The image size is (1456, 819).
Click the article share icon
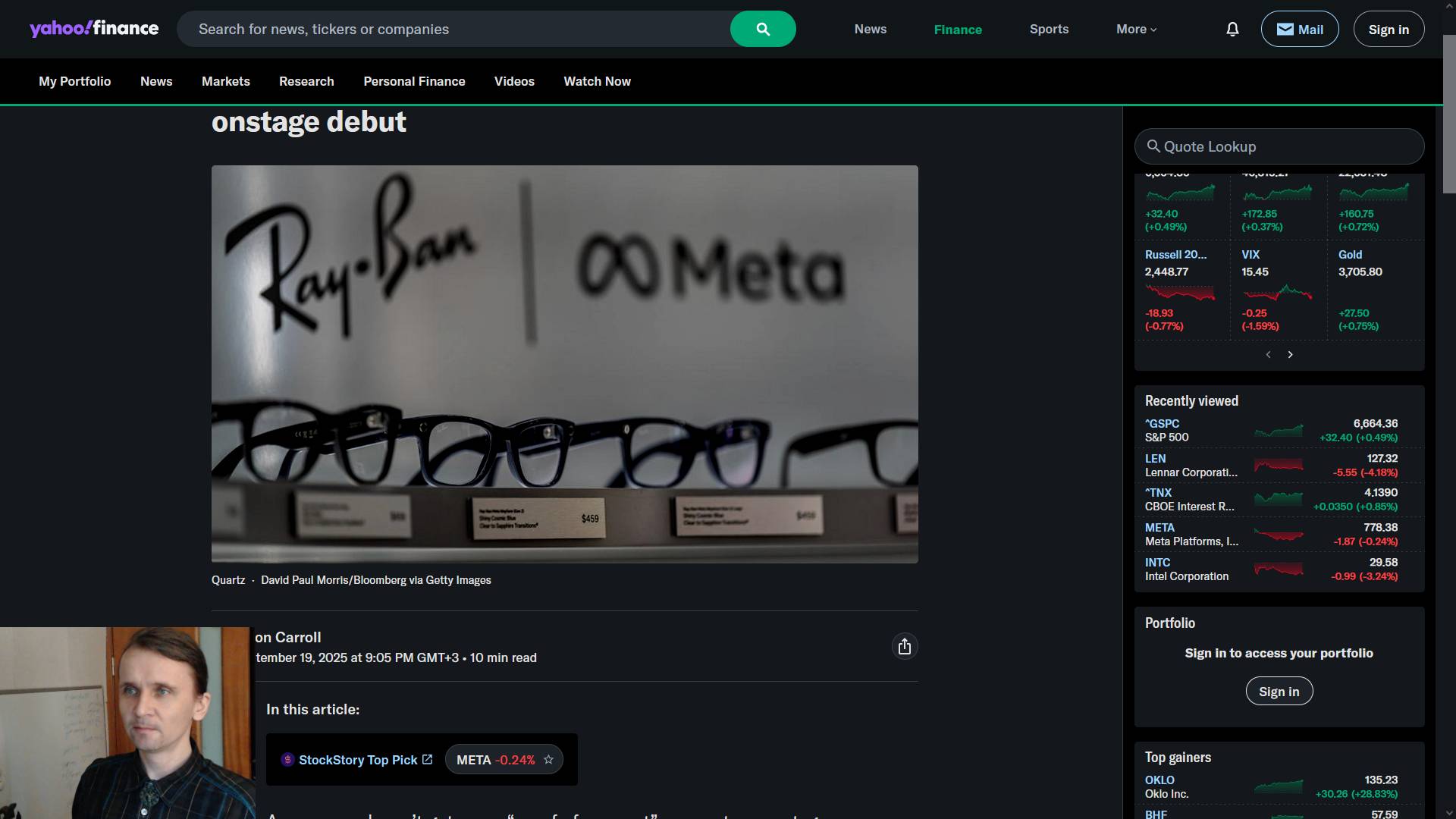[x=904, y=647]
